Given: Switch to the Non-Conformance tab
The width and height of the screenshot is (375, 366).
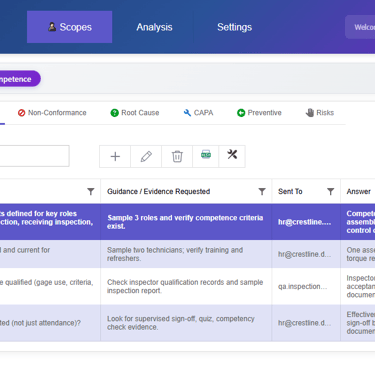Looking at the screenshot, I should point(52,113).
